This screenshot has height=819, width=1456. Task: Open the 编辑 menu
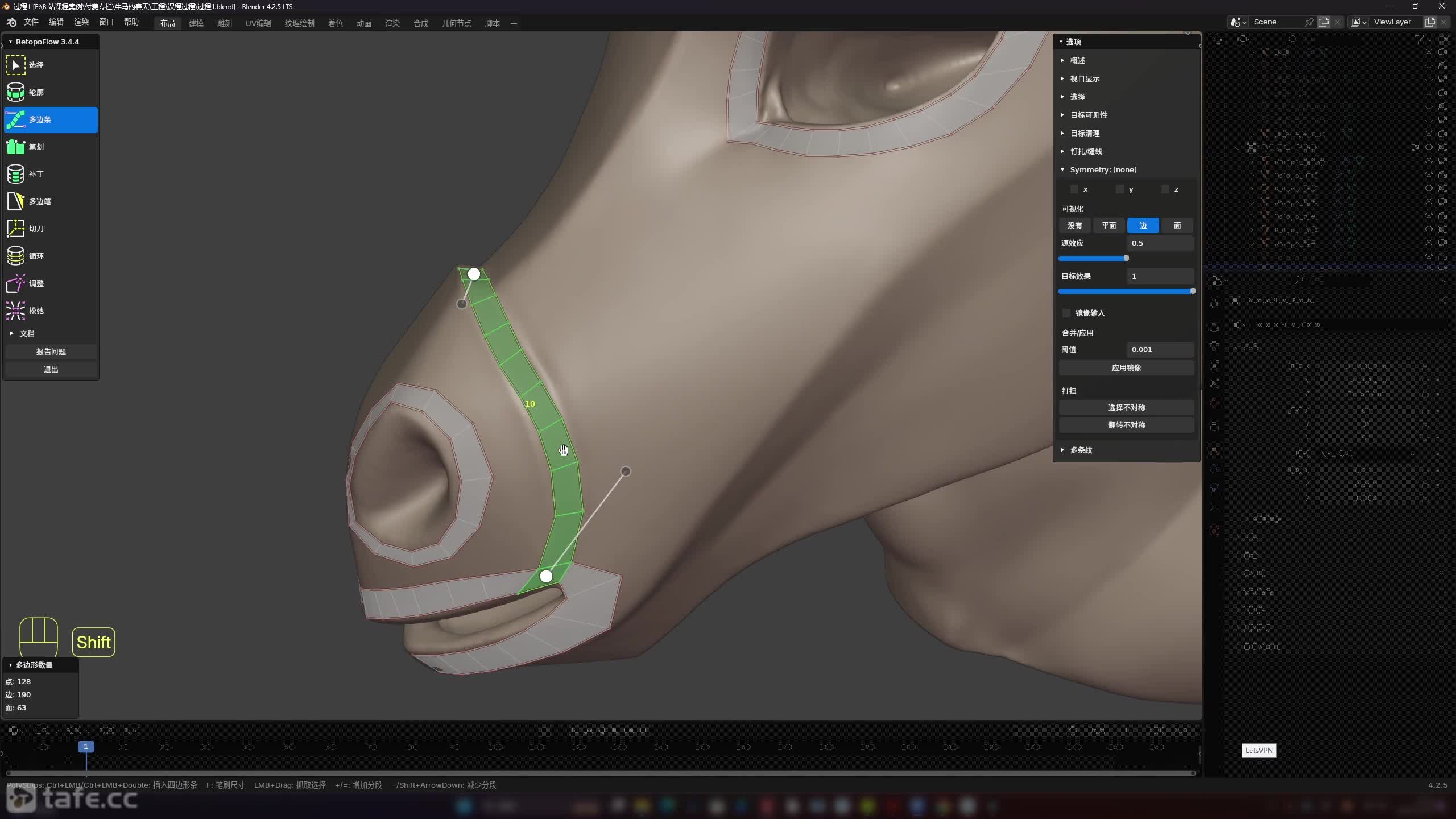[x=56, y=22]
